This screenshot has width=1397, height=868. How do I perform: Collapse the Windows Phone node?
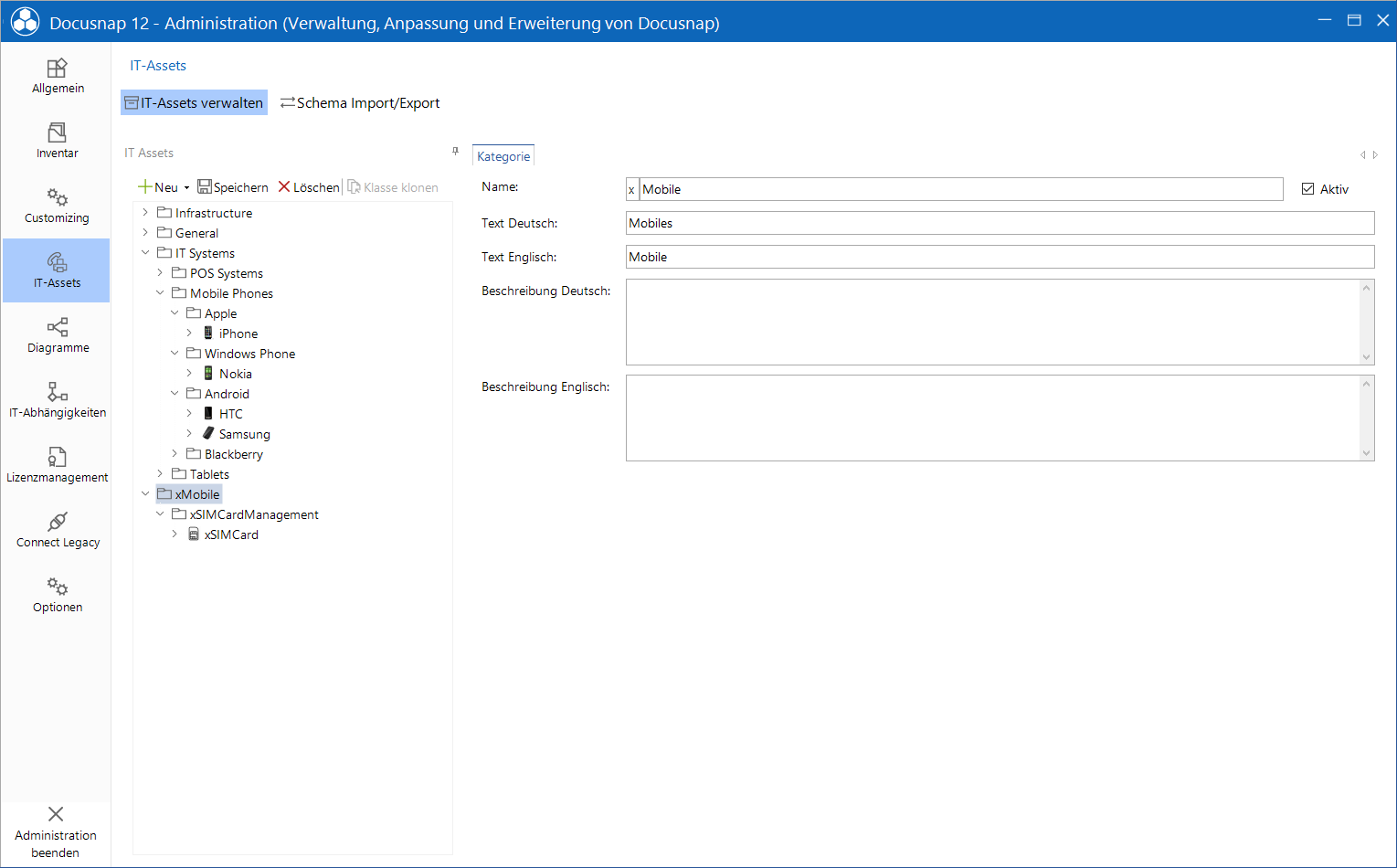point(175,354)
